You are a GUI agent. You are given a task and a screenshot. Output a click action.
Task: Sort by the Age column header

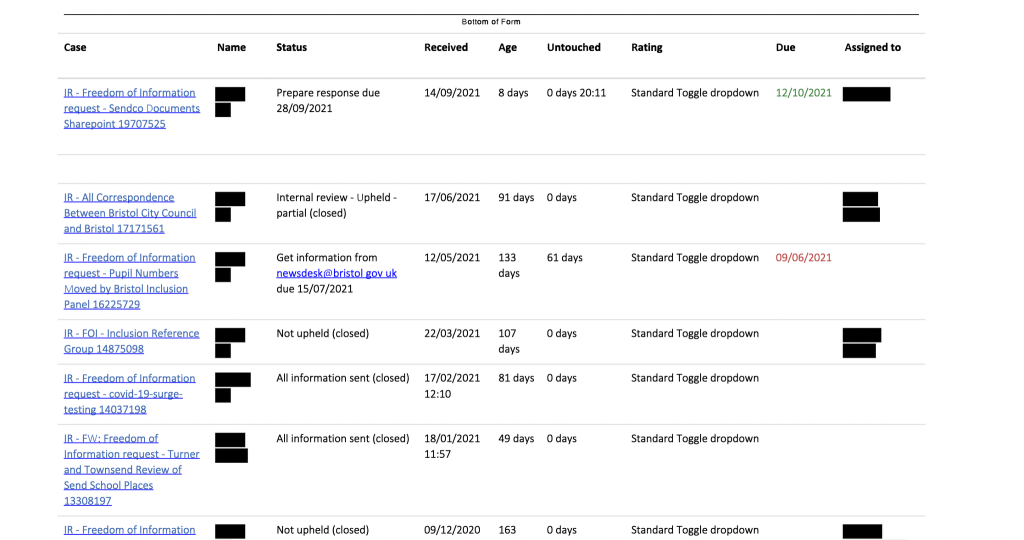click(508, 48)
